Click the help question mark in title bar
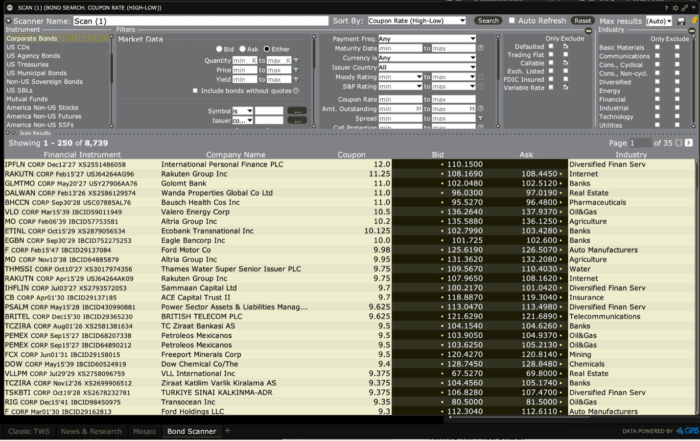This screenshot has height=441, width=700. pyautogui.click(x=667, y=8)
